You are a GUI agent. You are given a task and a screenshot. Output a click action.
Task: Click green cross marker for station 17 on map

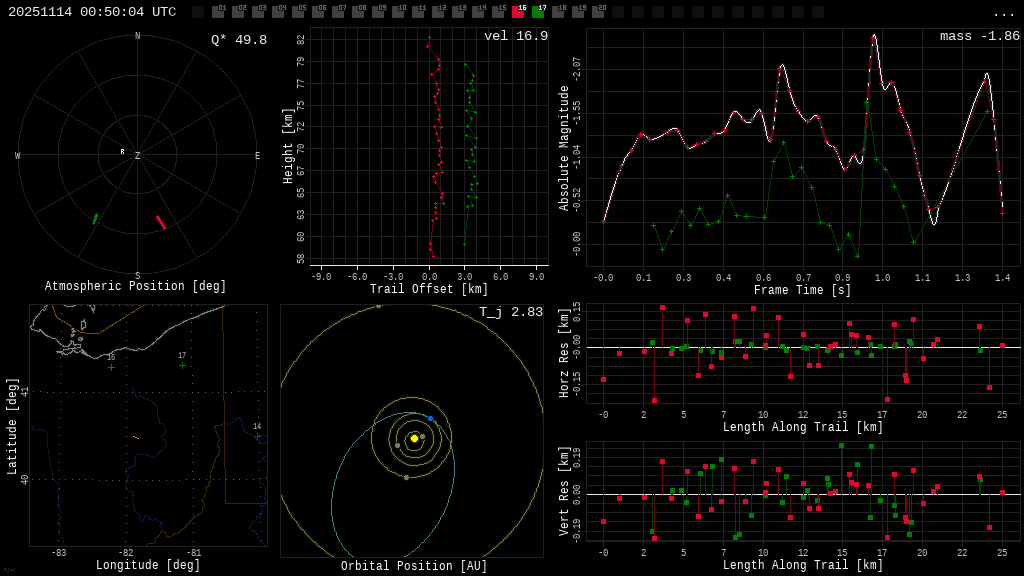click(x=182, y=366)
